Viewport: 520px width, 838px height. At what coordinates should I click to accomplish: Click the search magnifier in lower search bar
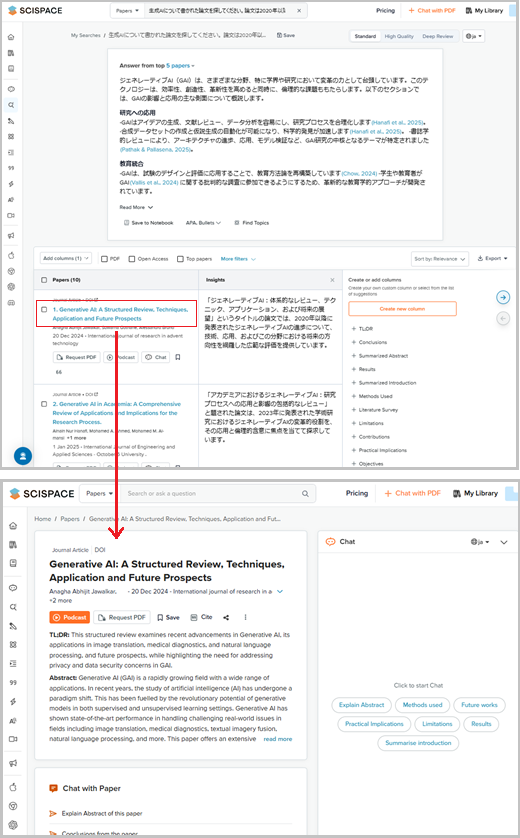(x=305, y=493)
